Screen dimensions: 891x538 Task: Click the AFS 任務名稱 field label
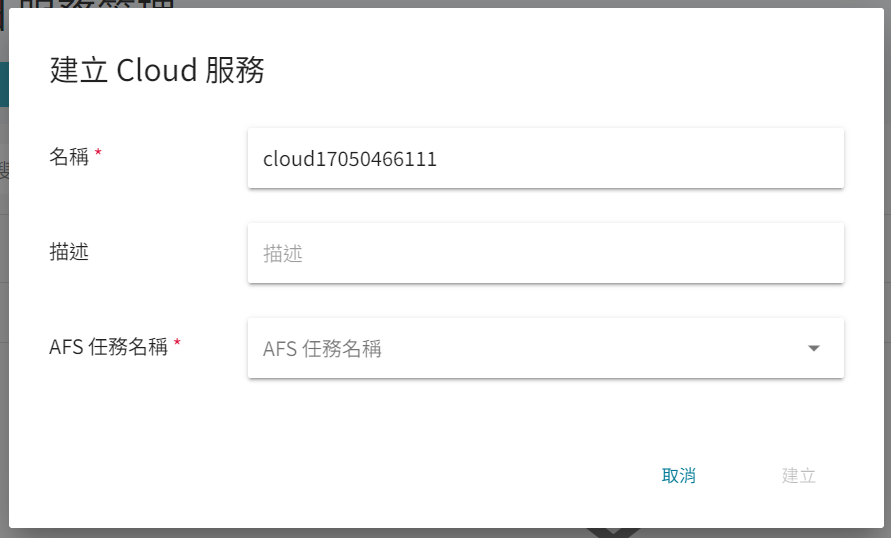(x=108, y=346)
